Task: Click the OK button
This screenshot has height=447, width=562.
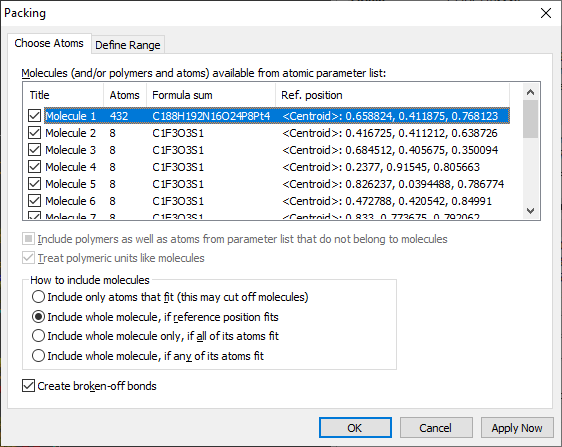Action: point(355,428)
